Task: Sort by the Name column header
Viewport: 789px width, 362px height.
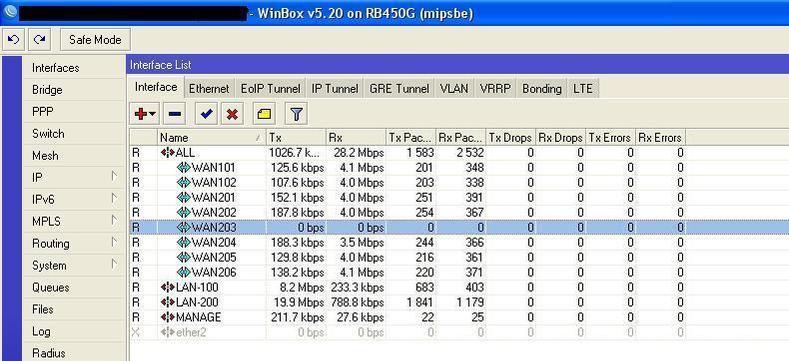Action: click(x=211, y=137)
